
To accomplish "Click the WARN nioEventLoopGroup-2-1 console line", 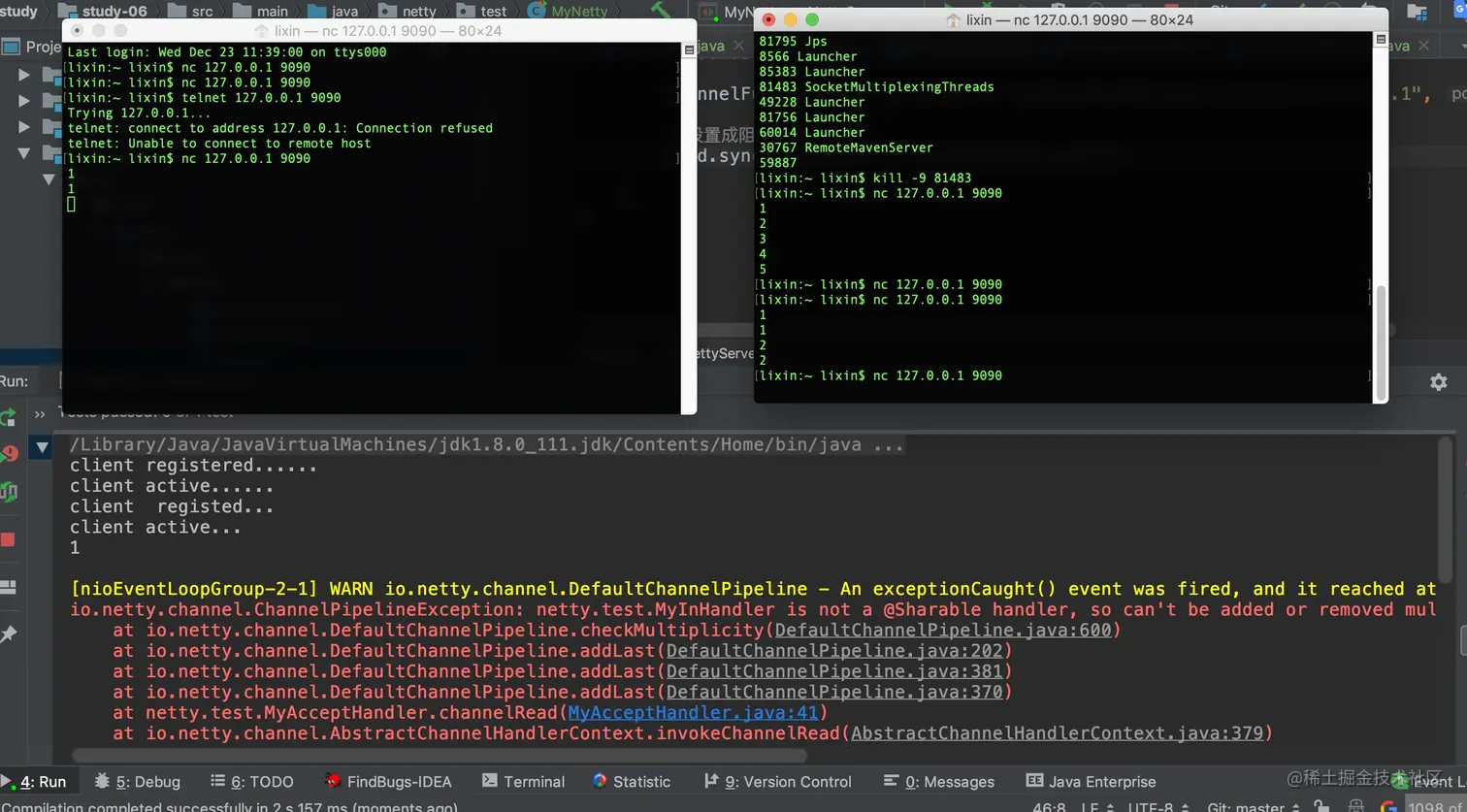I will pos(753,589).
